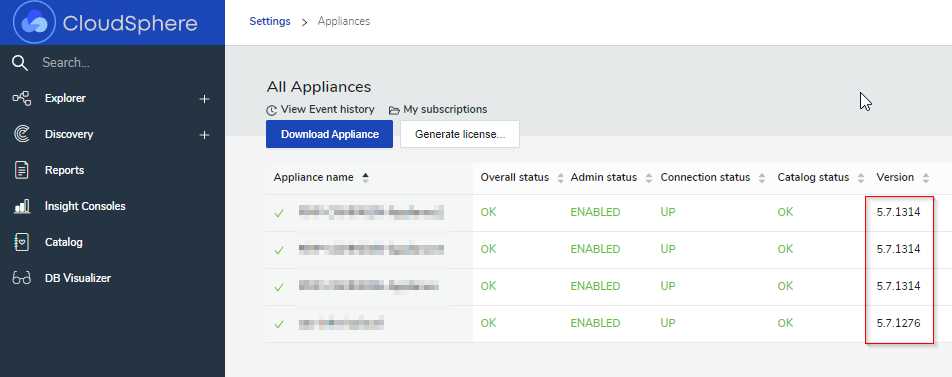This screenshot has width=952, height=377.
Task: Go to Settings breadcrumb
Action: pos(270,21)
